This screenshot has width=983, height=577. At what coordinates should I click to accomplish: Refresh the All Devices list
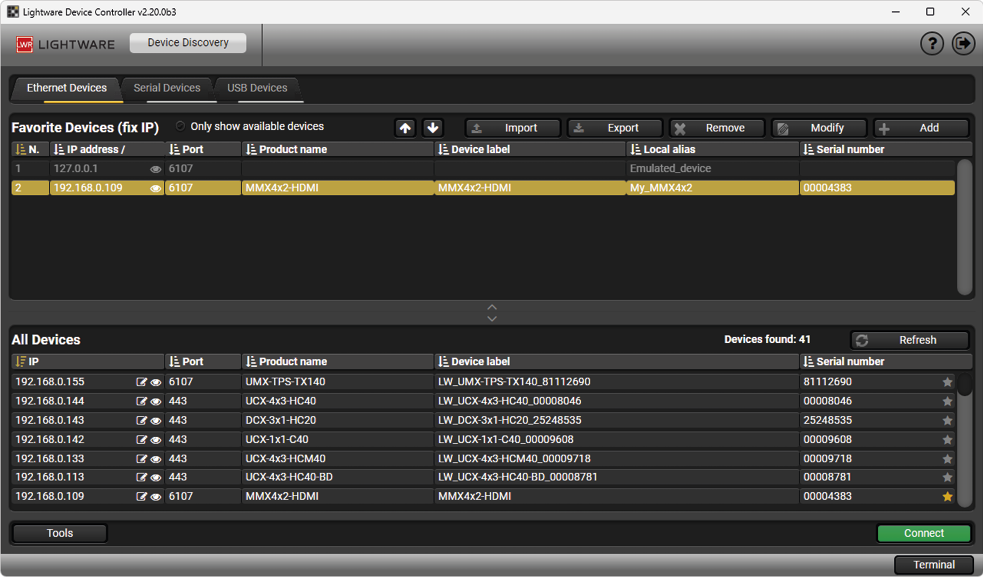909,340
